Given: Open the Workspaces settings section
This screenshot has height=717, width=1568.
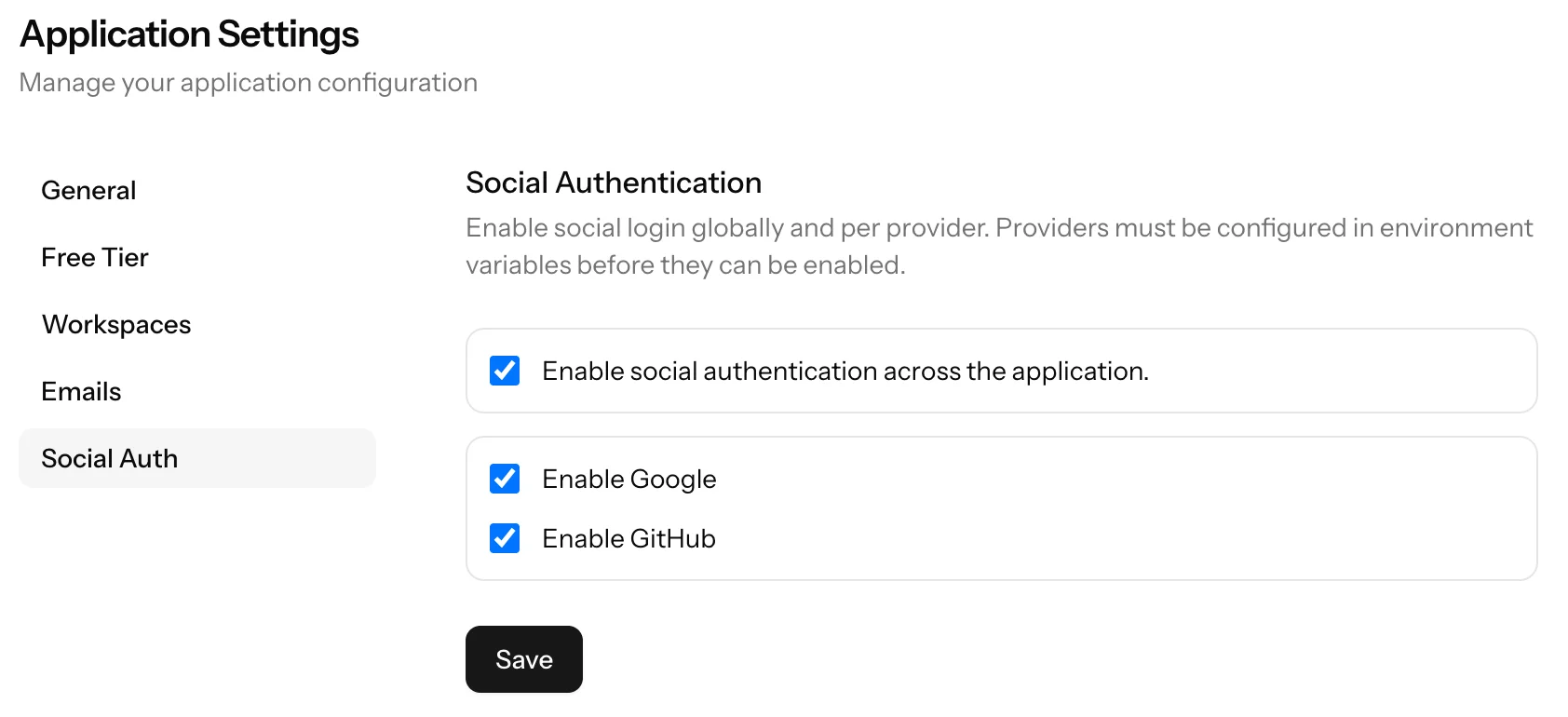Looking at the screenshot, I should 115,324.
